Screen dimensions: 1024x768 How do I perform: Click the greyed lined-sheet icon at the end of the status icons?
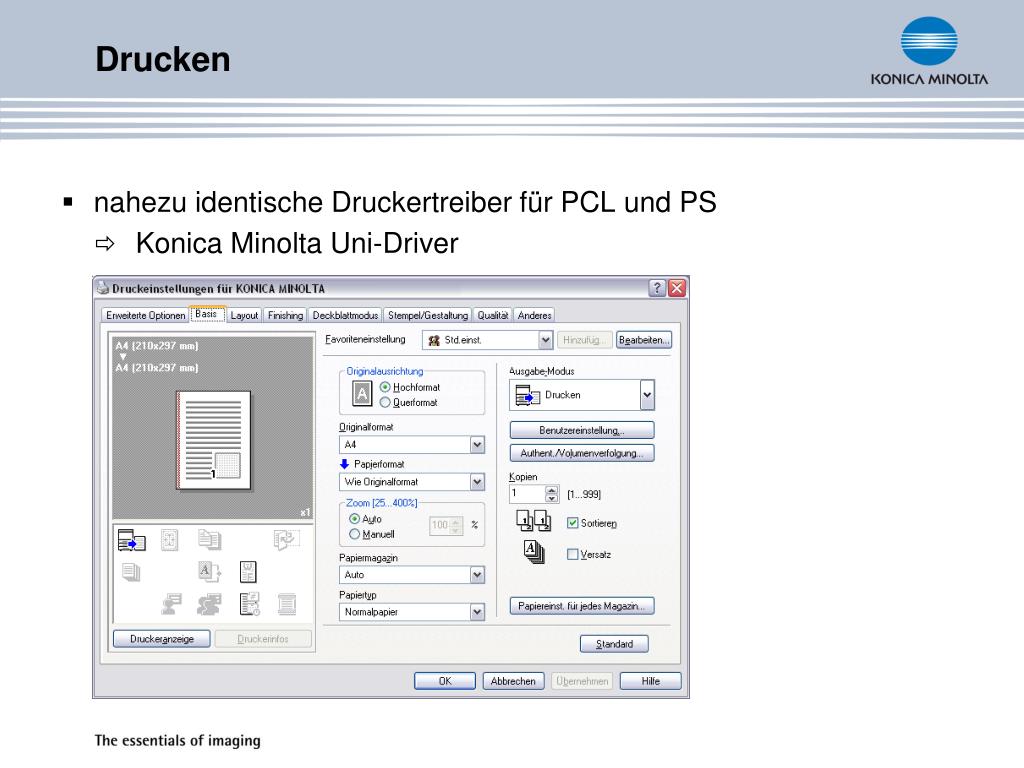[287, 604]
